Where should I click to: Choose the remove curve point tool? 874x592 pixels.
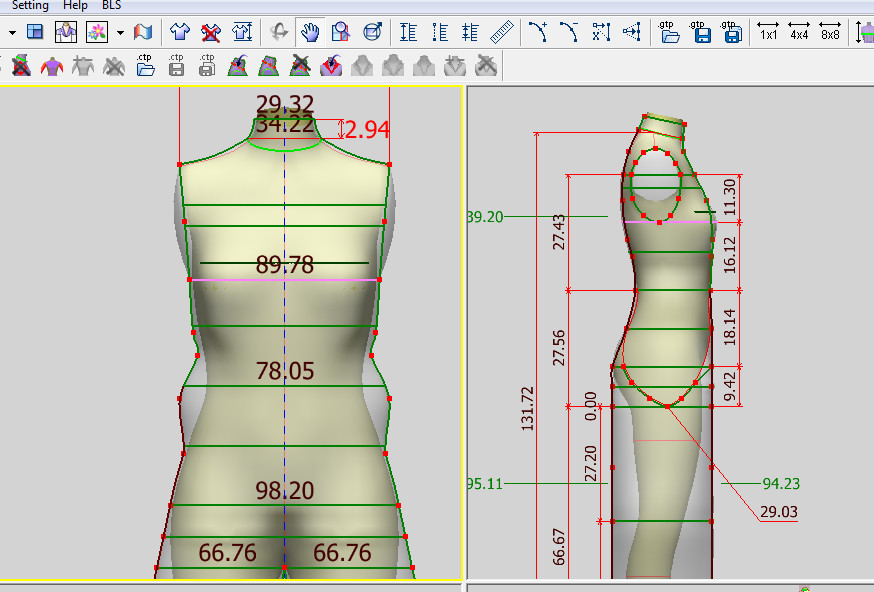click(x=570, y=32)
